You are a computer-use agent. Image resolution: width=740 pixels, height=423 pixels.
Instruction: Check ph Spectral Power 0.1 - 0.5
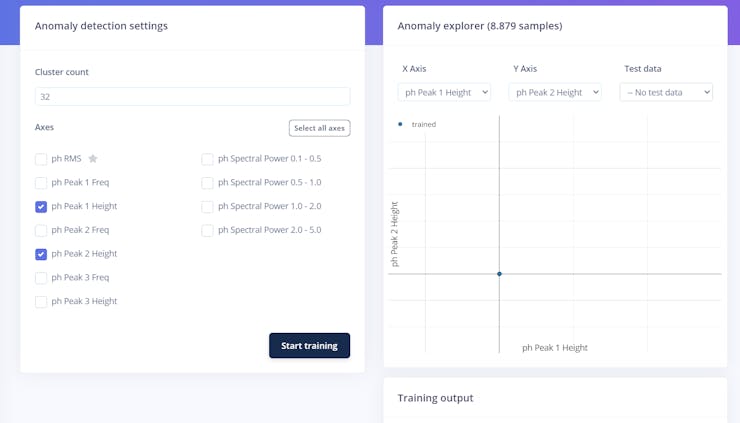tap(208, 159)
